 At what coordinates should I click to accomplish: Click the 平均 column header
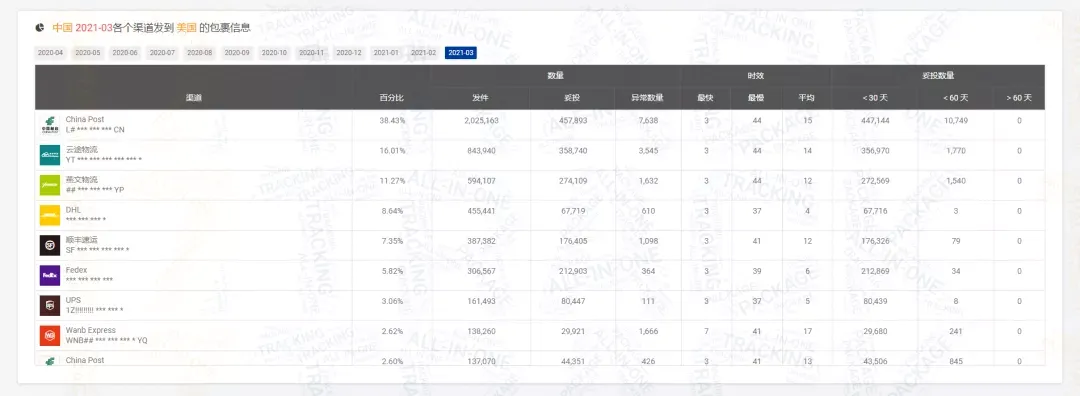click(807, 98)
